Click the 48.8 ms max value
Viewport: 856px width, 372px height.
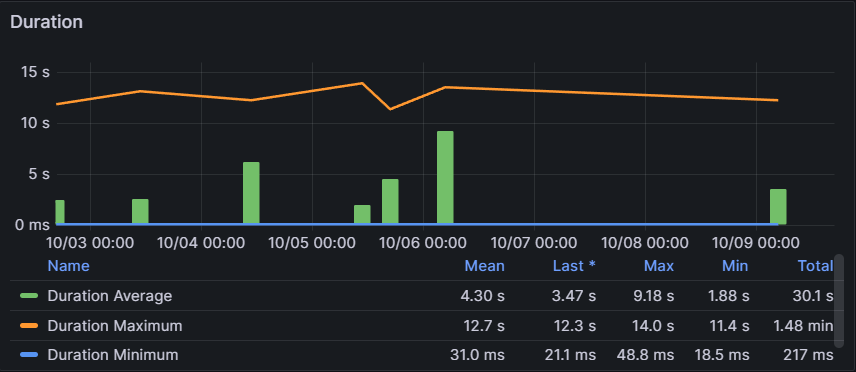(645, 355)
